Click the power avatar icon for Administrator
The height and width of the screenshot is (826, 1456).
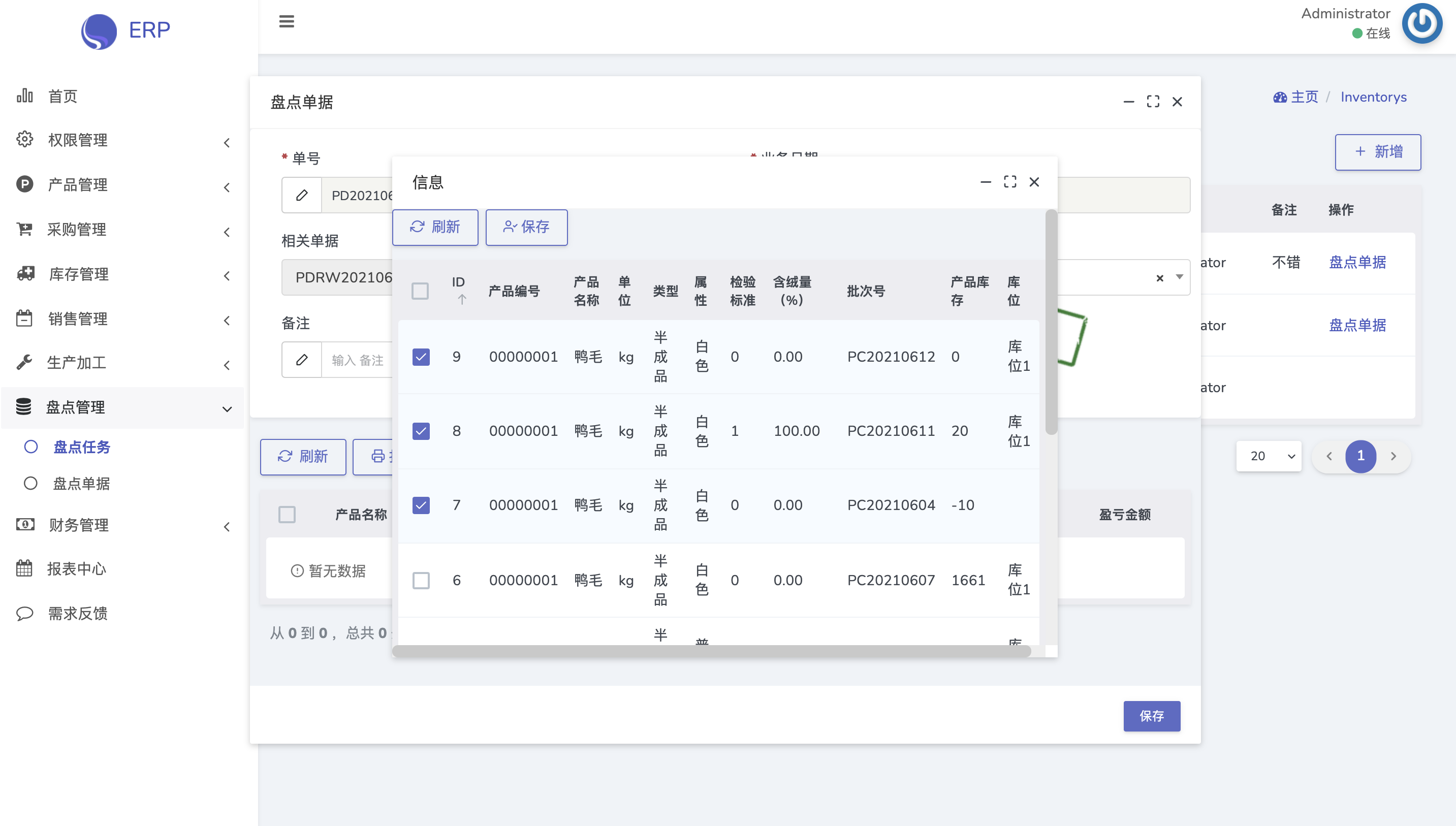(x=1421, y=24)
